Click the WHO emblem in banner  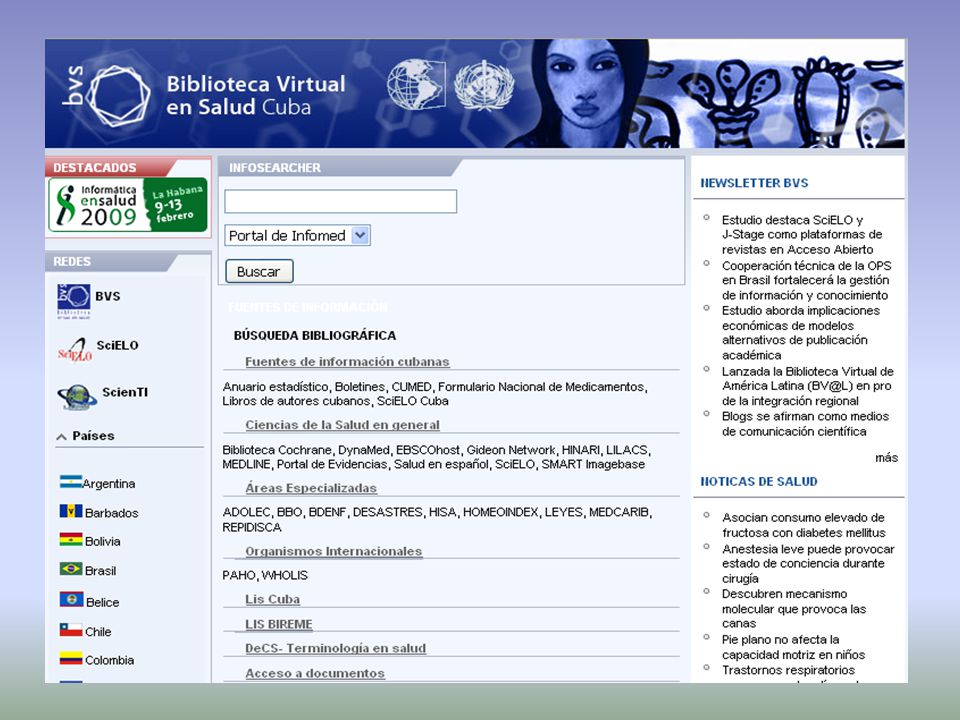pos(484,85)
